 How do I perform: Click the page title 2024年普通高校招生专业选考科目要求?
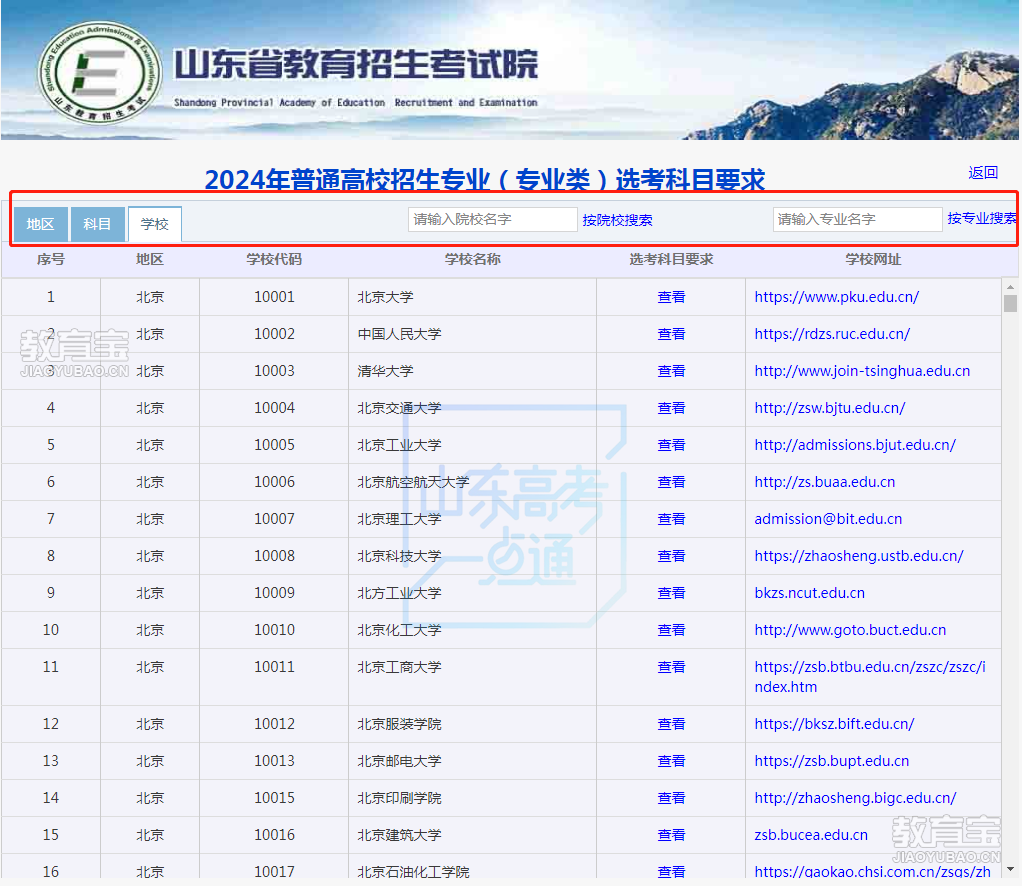[x=484, y=179]
